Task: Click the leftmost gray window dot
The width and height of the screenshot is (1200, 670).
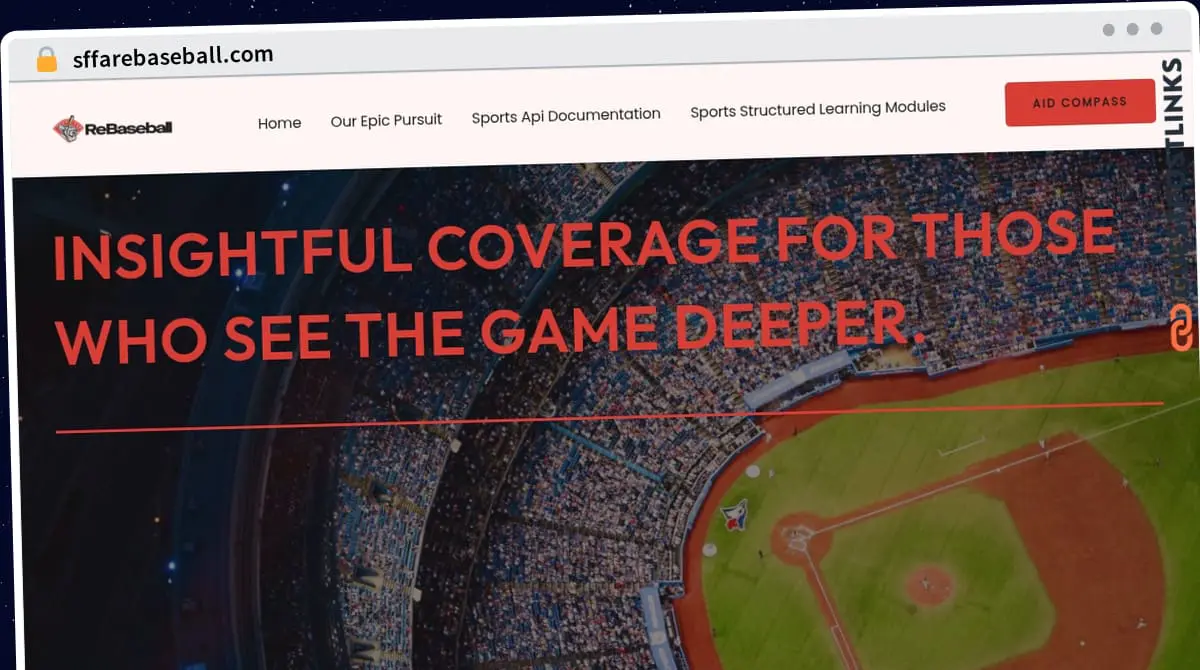Action: pos(1109,29)
